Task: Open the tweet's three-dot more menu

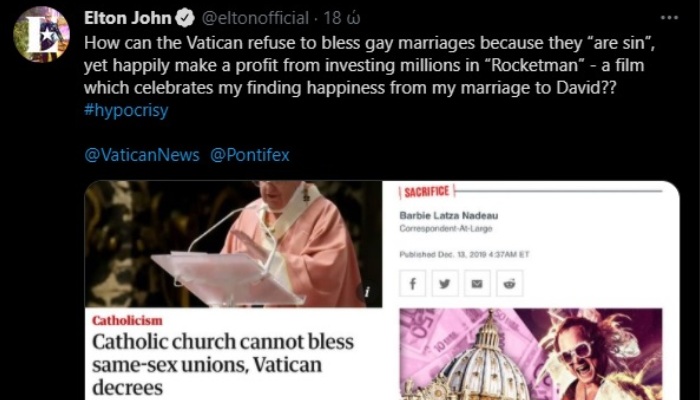Action: click(x=669, y=18)
